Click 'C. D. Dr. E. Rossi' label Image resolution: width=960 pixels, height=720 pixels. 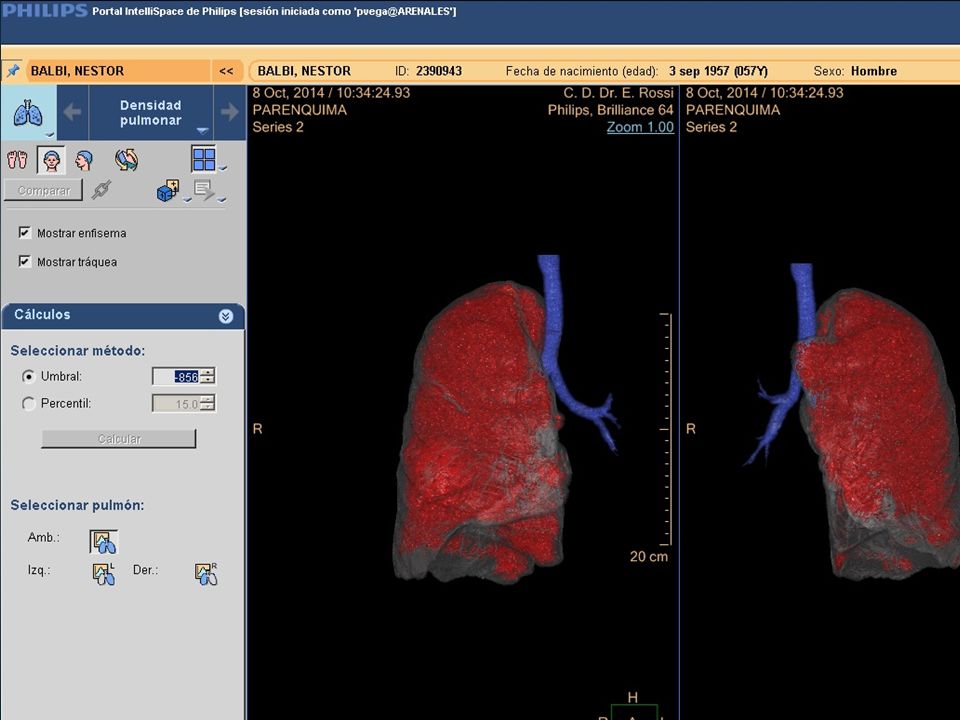(x=618, y=93)
